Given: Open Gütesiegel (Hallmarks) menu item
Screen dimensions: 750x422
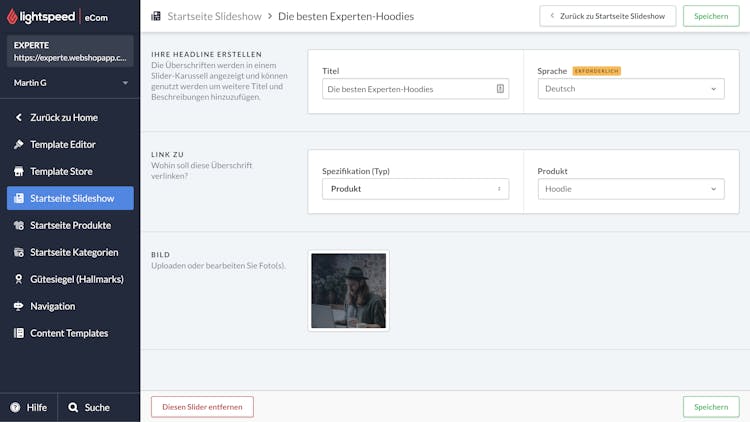Looking at the screenshot, I should coord(70,279).
